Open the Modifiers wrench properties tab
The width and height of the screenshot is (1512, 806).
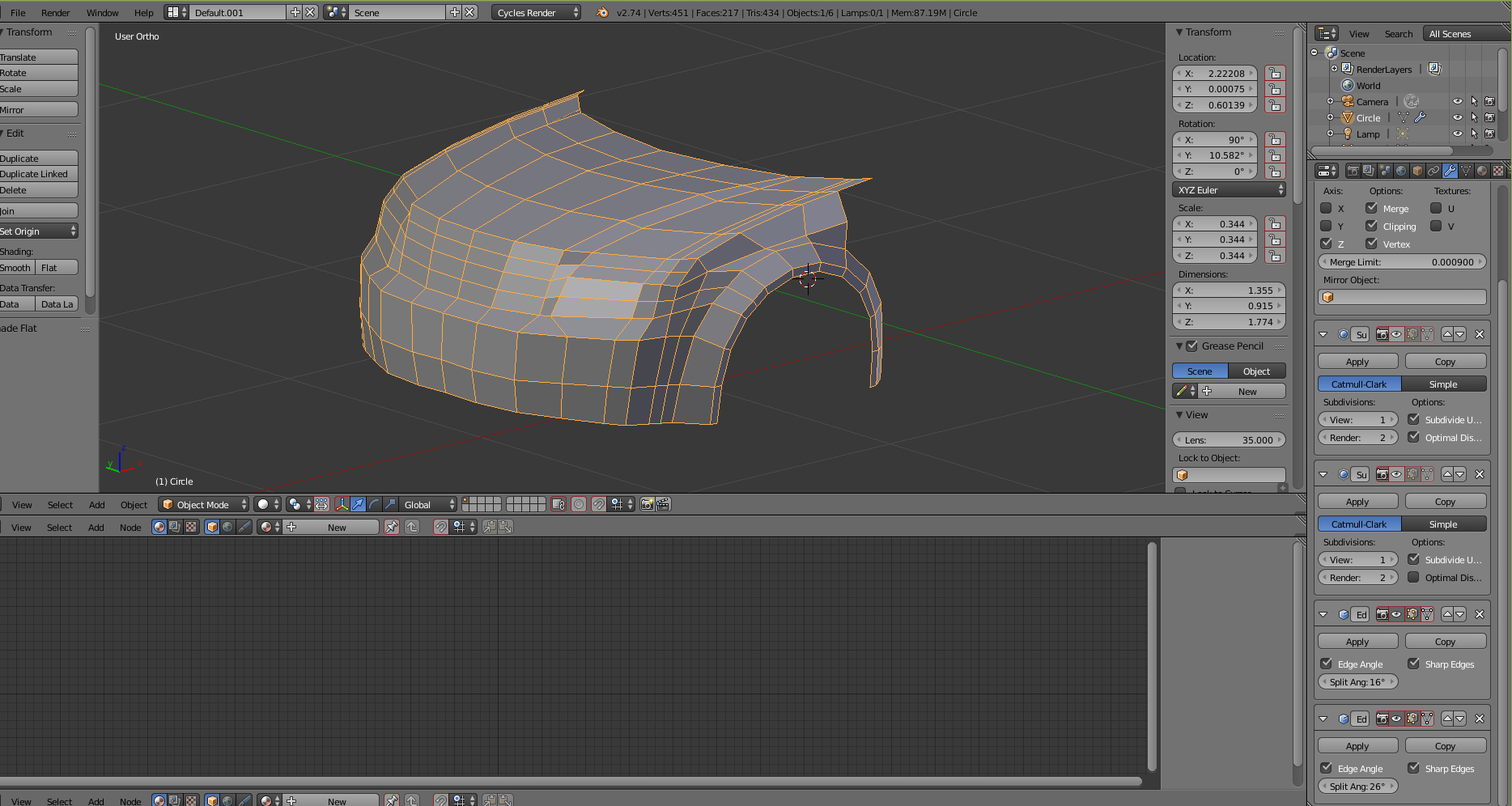1450,171
